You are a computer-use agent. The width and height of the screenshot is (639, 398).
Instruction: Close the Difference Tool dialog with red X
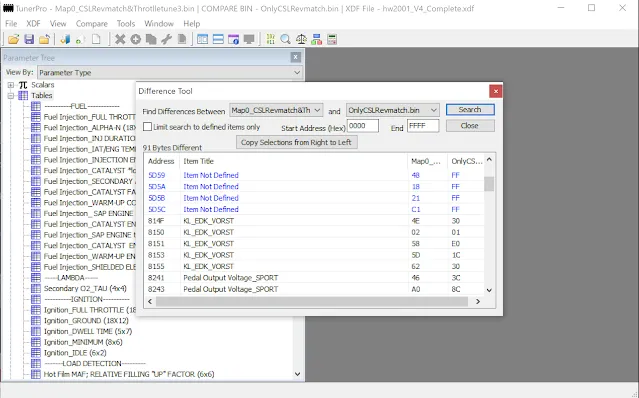[496, 91]
